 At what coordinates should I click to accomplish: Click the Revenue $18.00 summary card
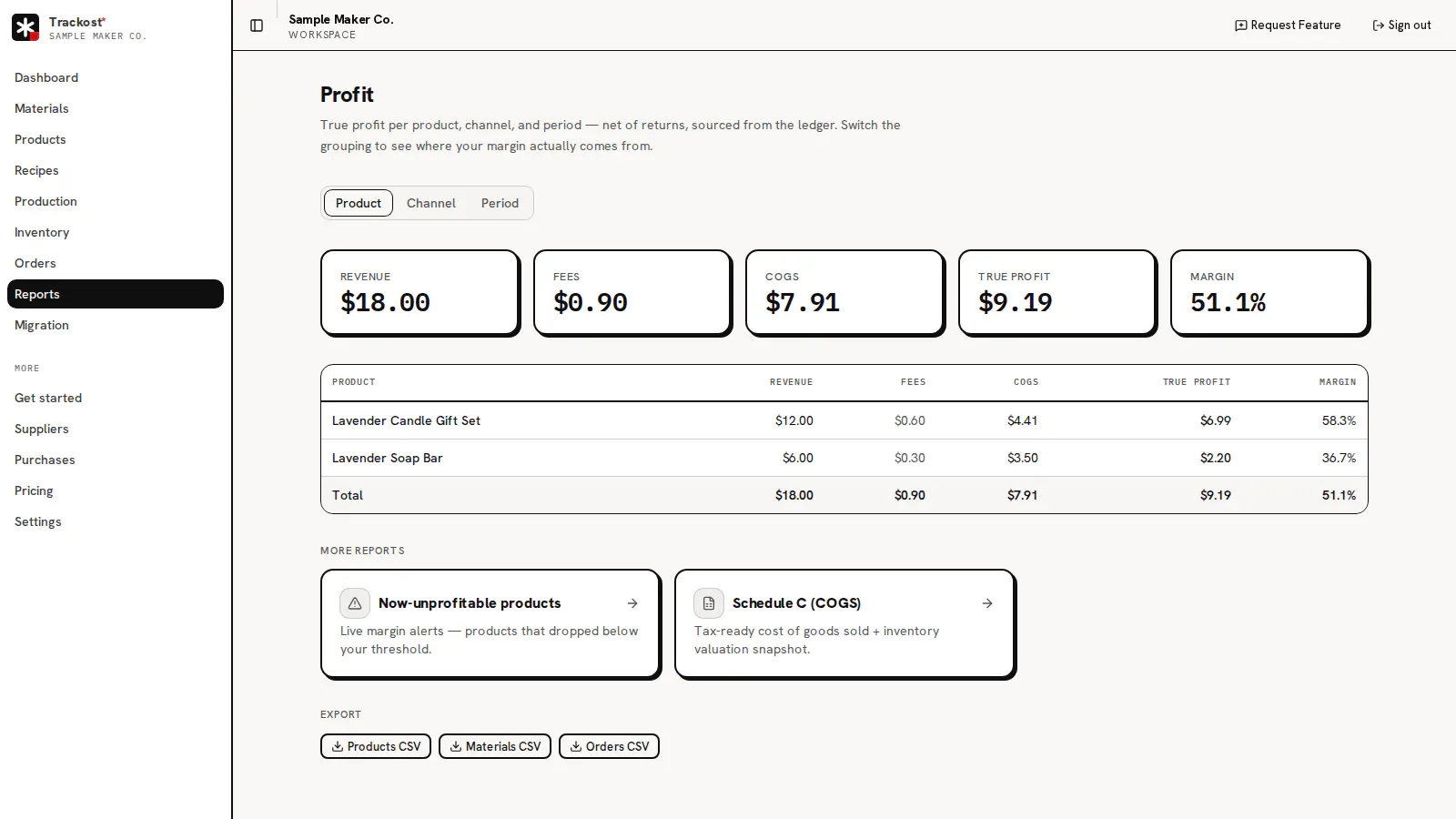click(420, 293)
